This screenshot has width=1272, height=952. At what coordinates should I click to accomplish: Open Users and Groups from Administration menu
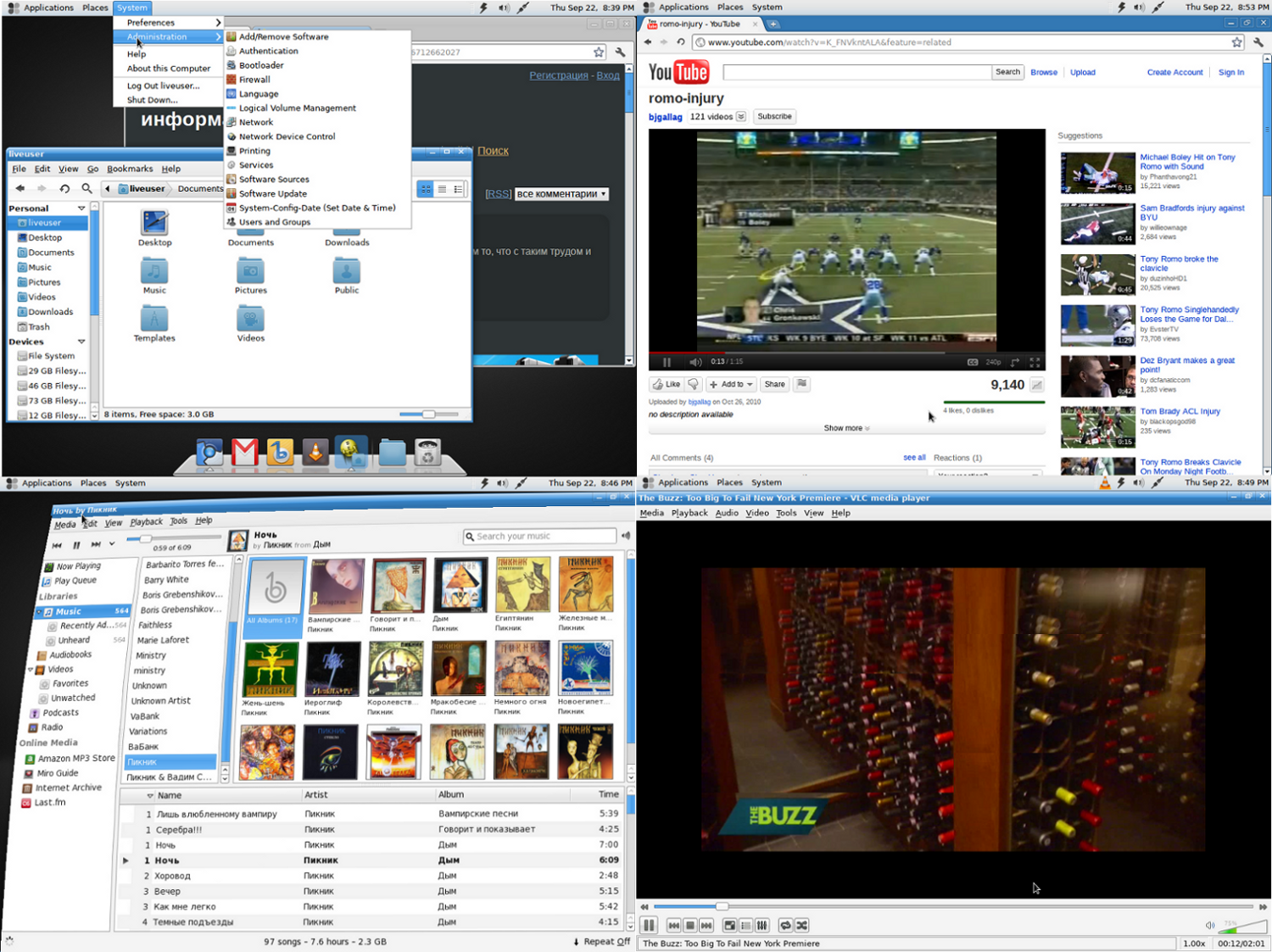(x=275, y=222)
